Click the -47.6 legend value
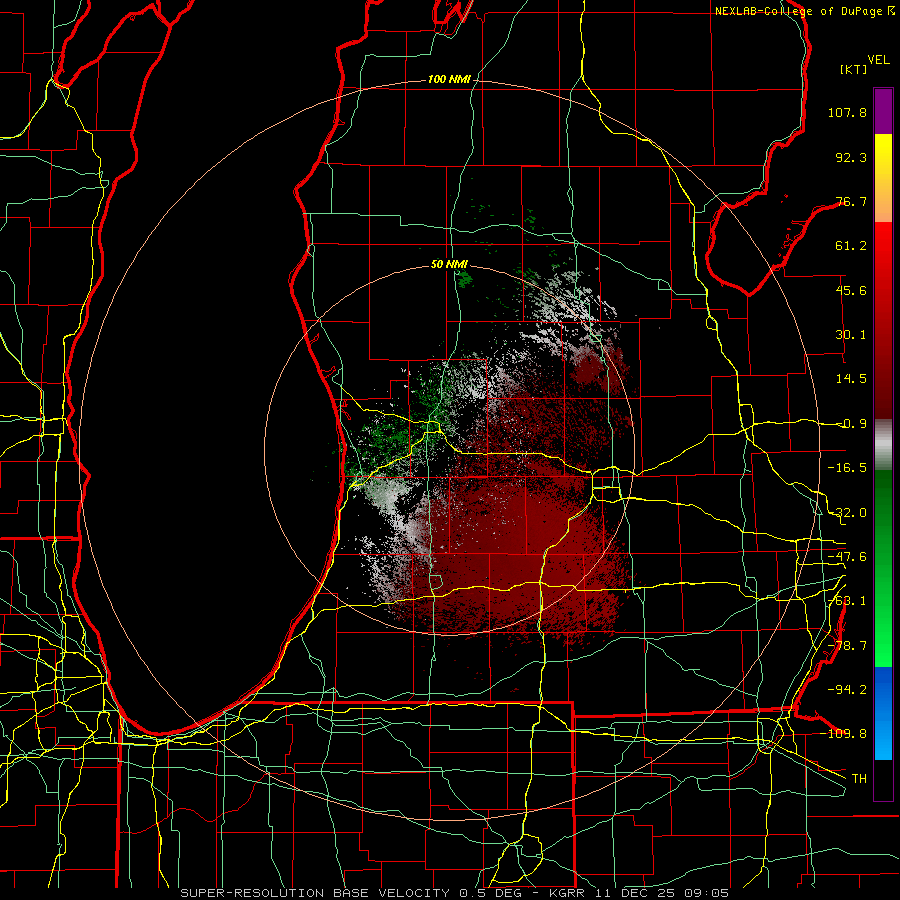 tap(847, 557)
